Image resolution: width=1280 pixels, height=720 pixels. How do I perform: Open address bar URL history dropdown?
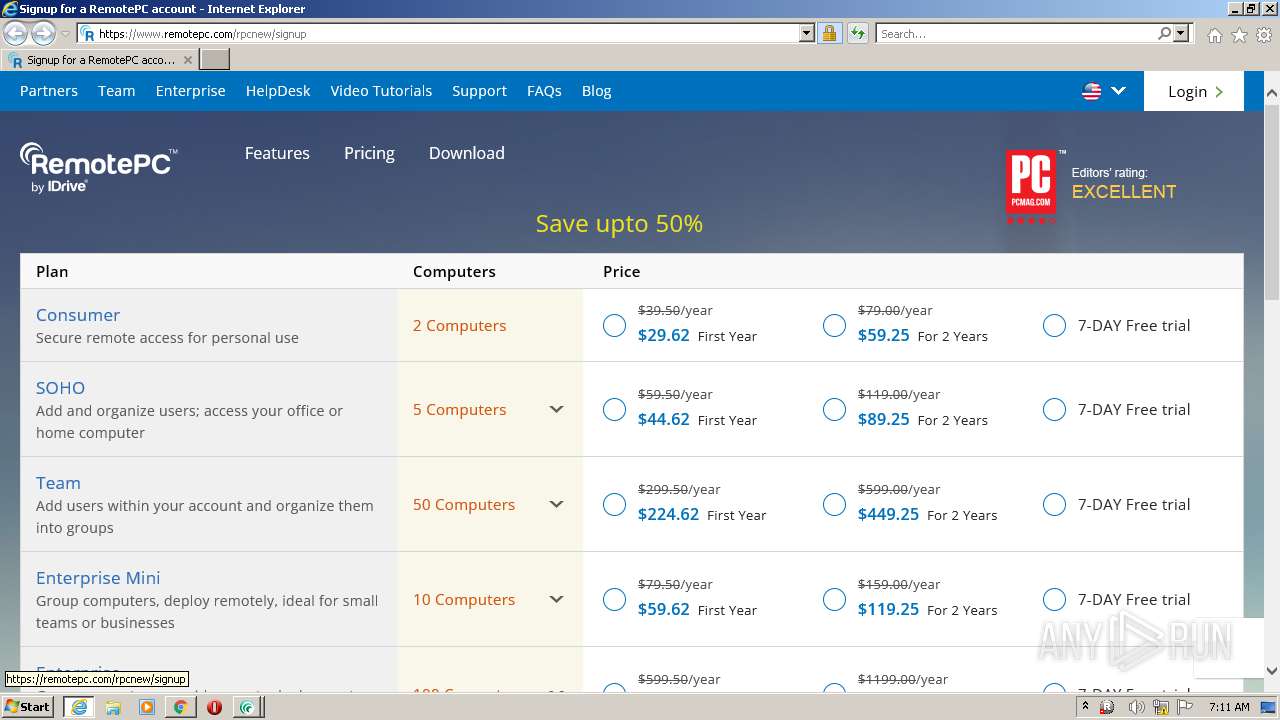pos(807,33)
